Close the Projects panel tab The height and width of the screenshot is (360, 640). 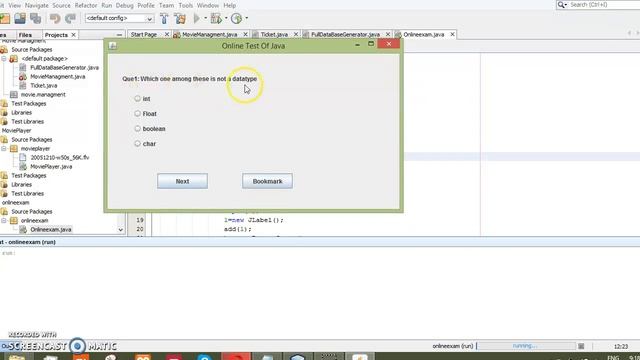pyautogui.click(x=73, y=35)
